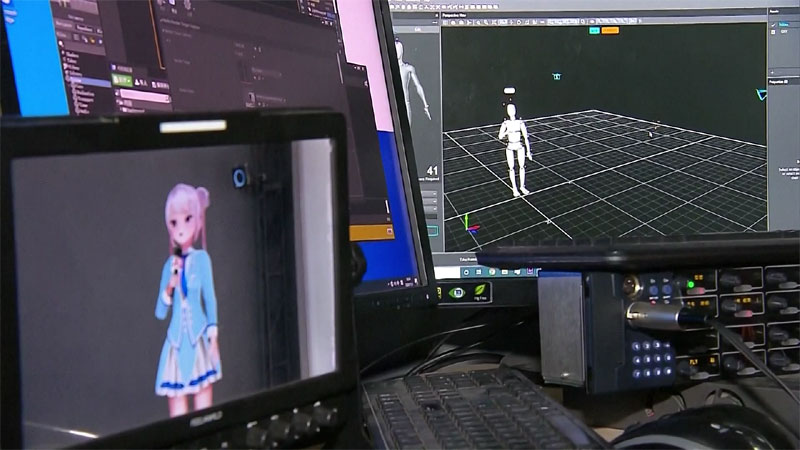Click the RGB axis gizmo on the grid floor
Viewport: 800px width, 450px height.
point(470,224)
